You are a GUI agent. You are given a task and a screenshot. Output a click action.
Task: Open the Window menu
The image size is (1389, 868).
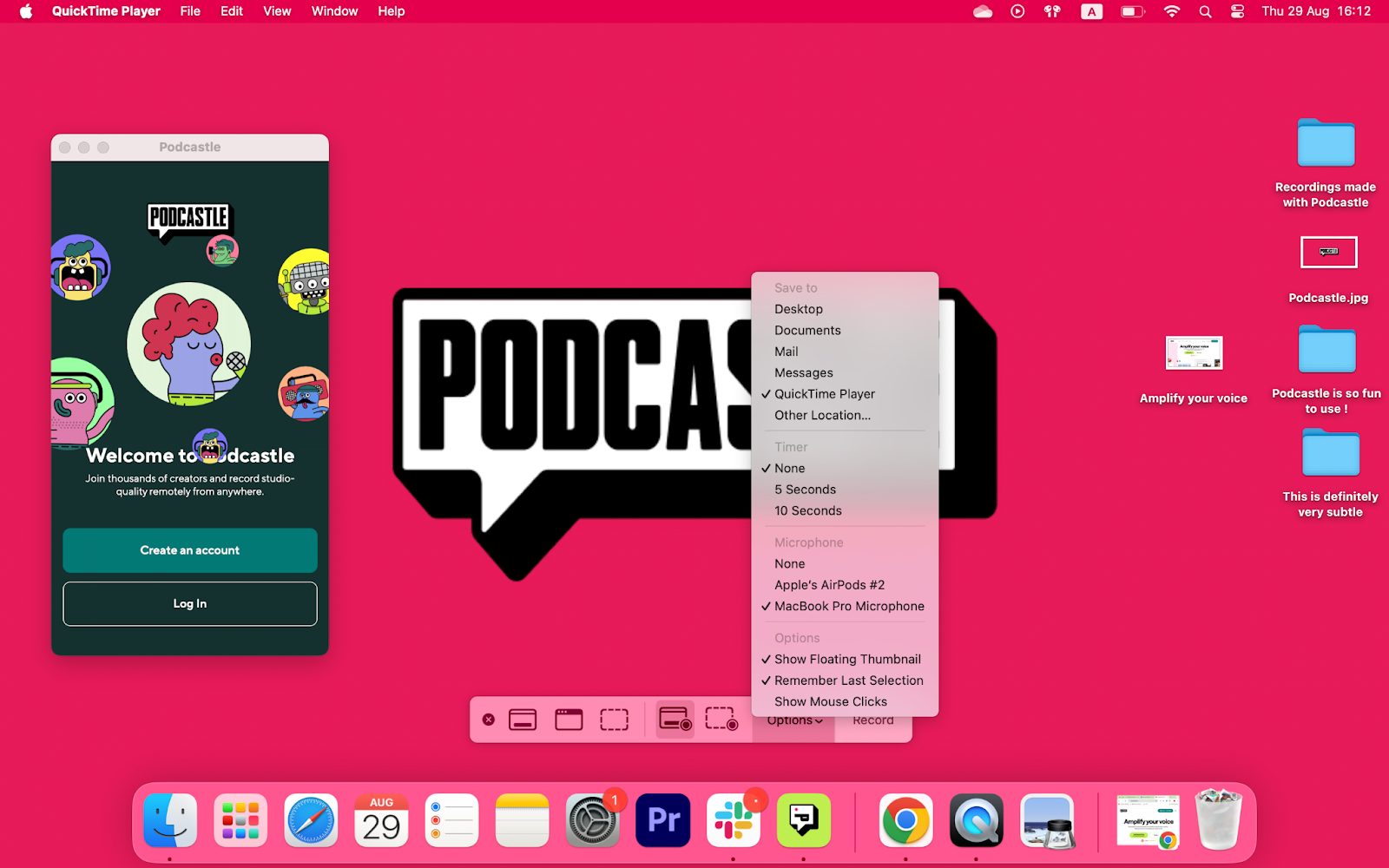334,11
